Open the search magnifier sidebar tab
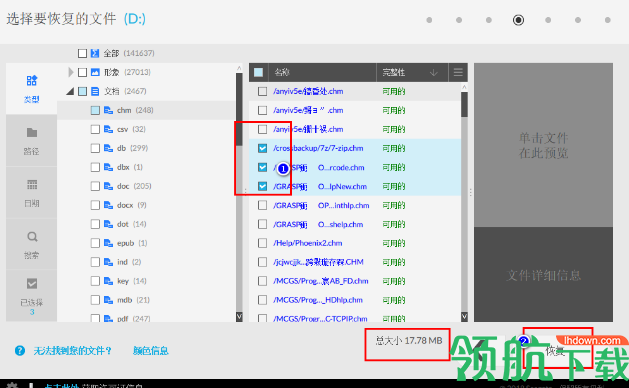This screenshot has height=388, width=629. tap(31, 244)
